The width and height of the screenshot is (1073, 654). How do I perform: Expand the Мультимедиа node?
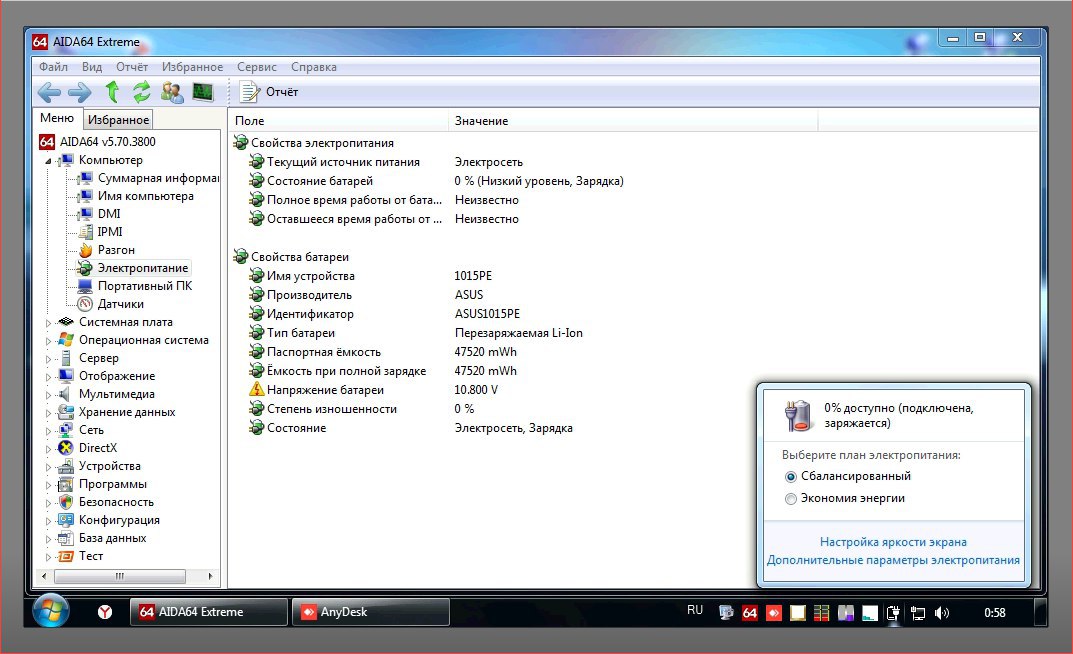(x=48, y=394)
